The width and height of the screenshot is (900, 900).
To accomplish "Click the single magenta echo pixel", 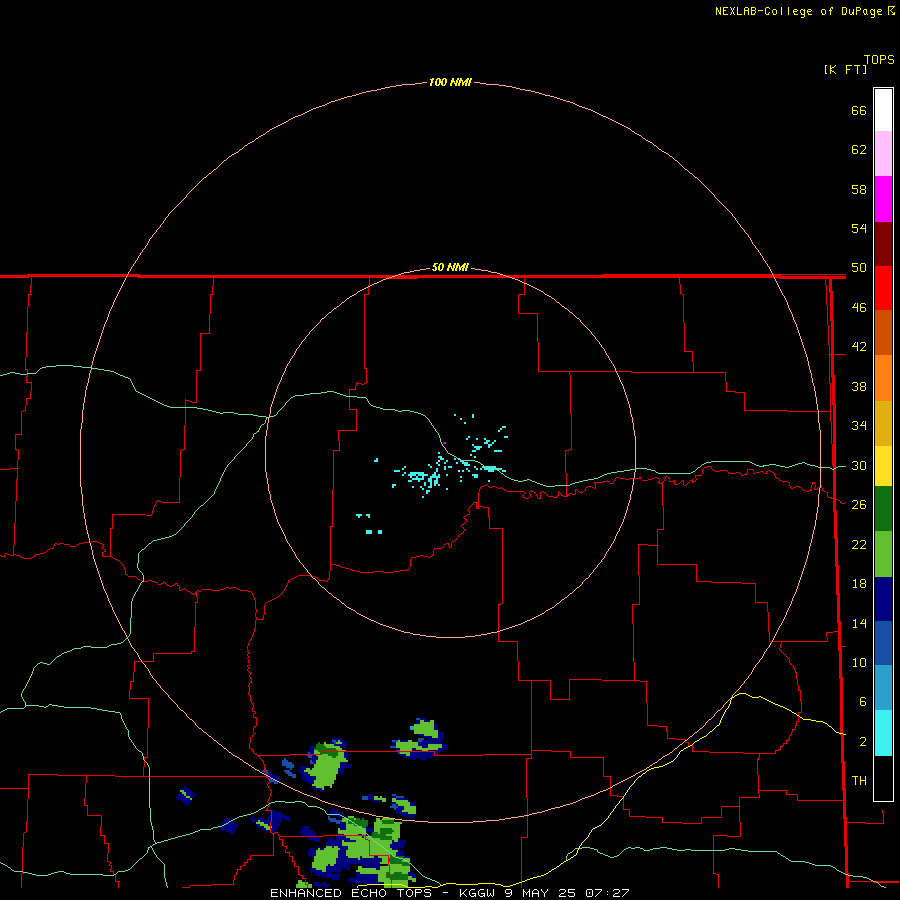I will click(x=445, y=443).
